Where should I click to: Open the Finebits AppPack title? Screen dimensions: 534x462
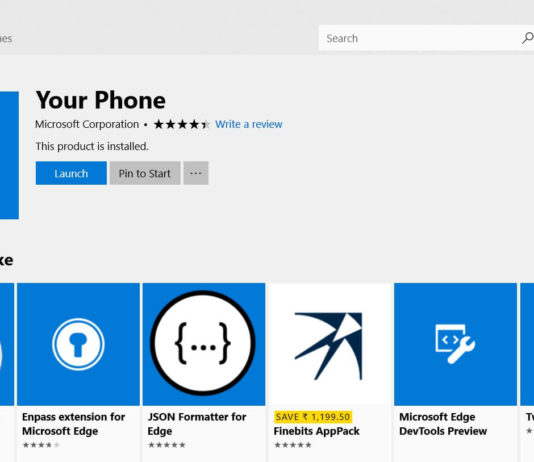pyautogui.click(x=316, y=431)
